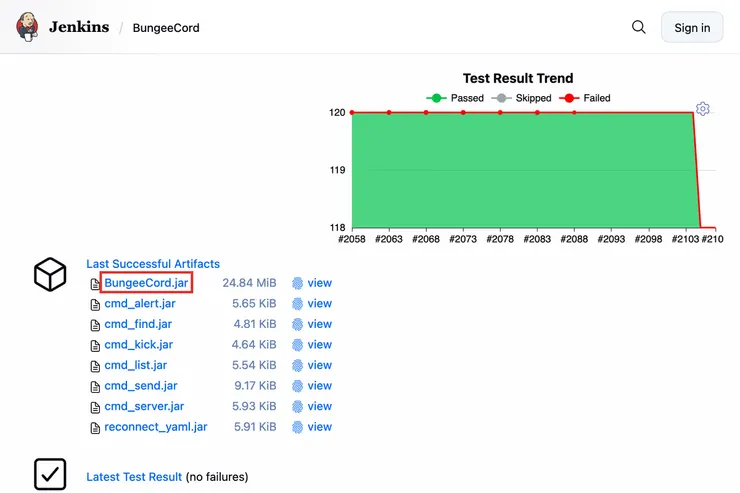Download cmd_send.jar artifact
The width and height of the screenshot is (740, 493).
(x=141, y=385)
